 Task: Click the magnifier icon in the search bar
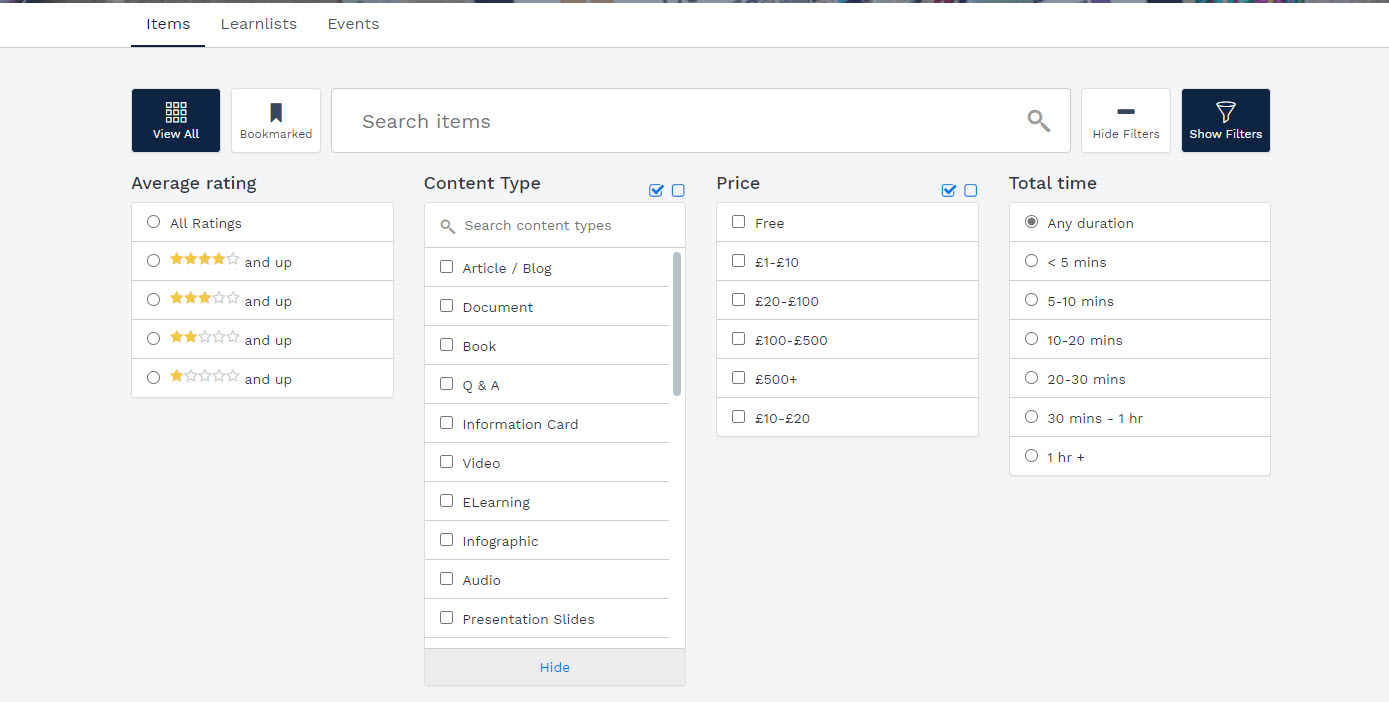pyautogui.click(x=1039, y=121)
